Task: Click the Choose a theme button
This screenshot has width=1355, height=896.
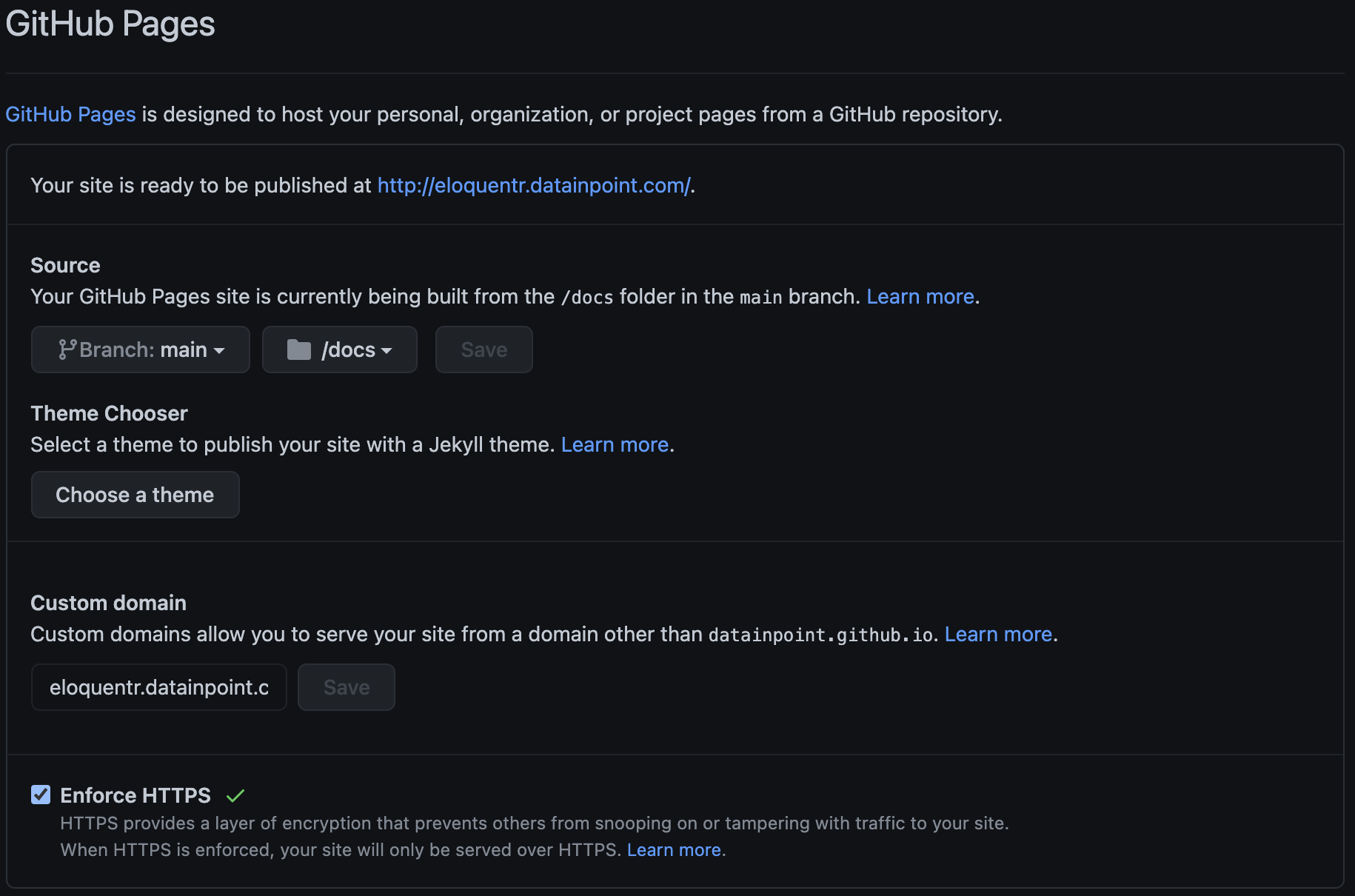Action: [x=135, y=495]
